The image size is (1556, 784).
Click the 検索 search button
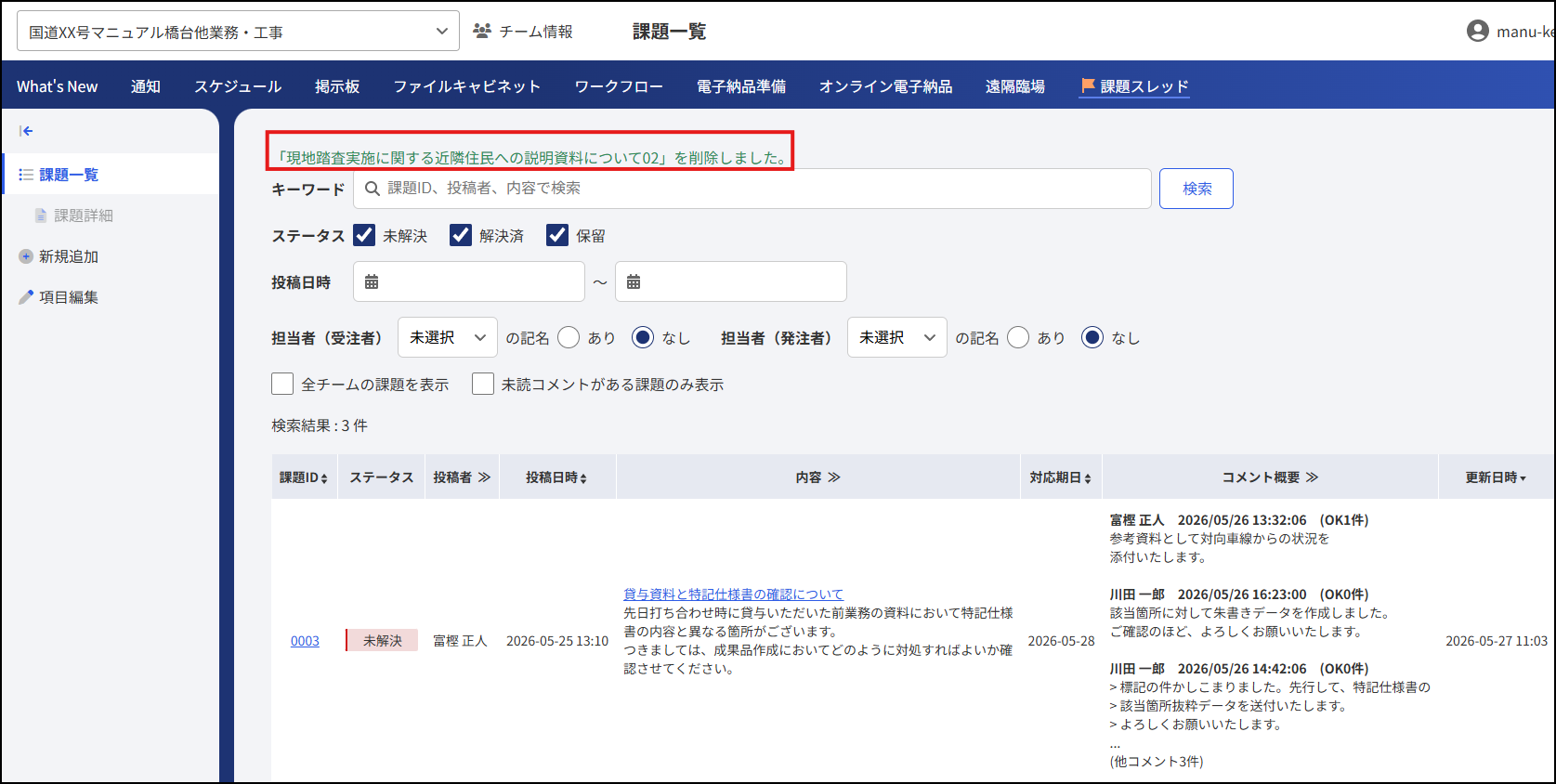click(x=1196, y=189)
